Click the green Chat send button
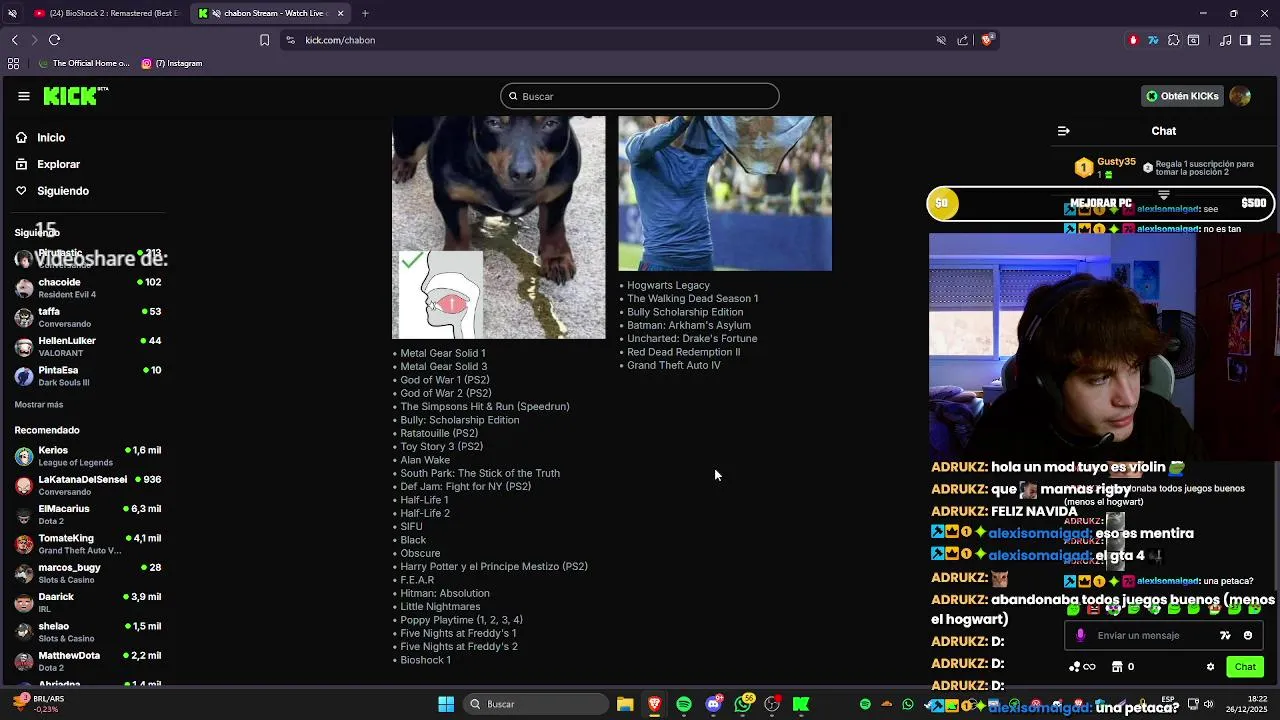The image size is (1280, 720). click(1245, 667)
